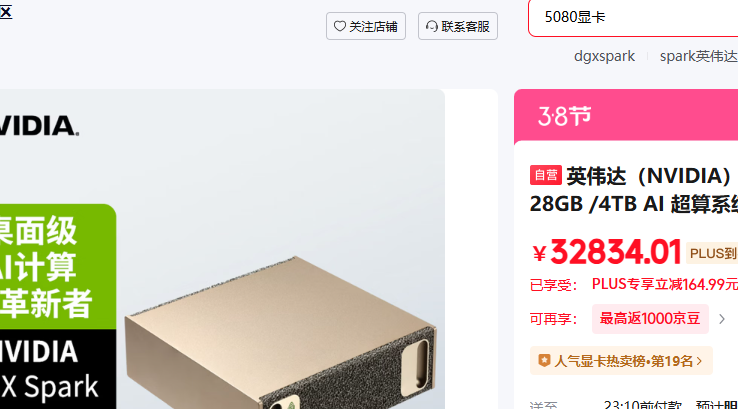This screenshot has height=409, width=738.
Task: Click the NVIDIA logo on product image
Action: pos(39,126)
